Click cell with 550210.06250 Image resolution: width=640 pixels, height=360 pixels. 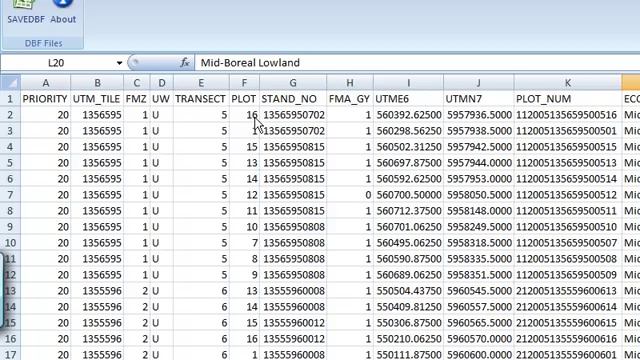tap(409, 339)
